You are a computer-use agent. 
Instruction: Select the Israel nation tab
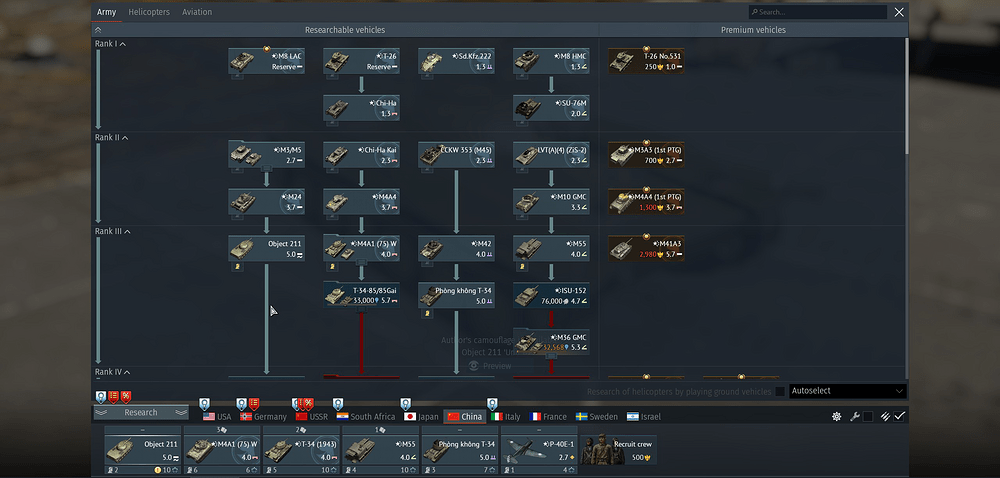click(x=643, y=416)
